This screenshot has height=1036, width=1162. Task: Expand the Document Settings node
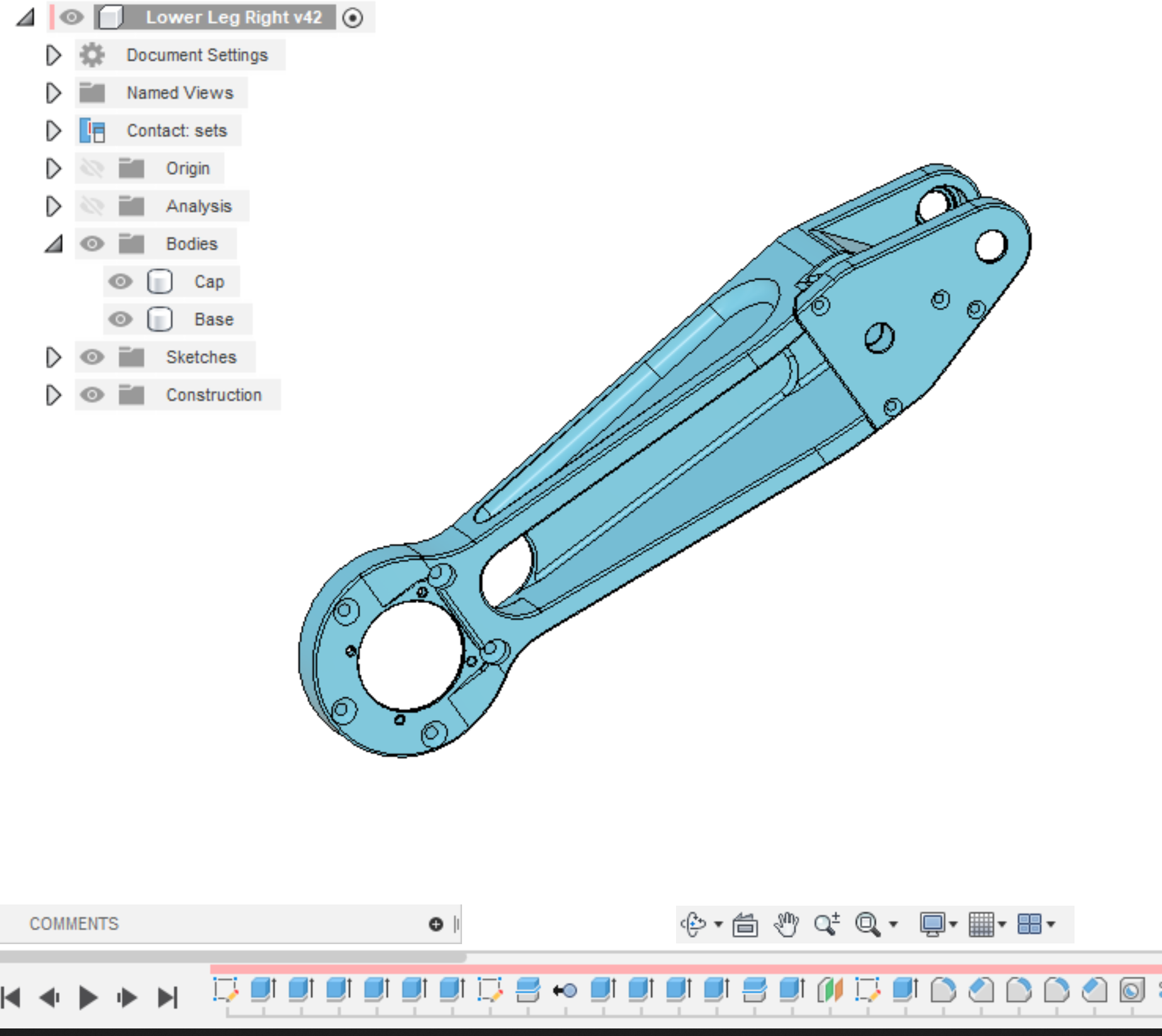(53, 55)
